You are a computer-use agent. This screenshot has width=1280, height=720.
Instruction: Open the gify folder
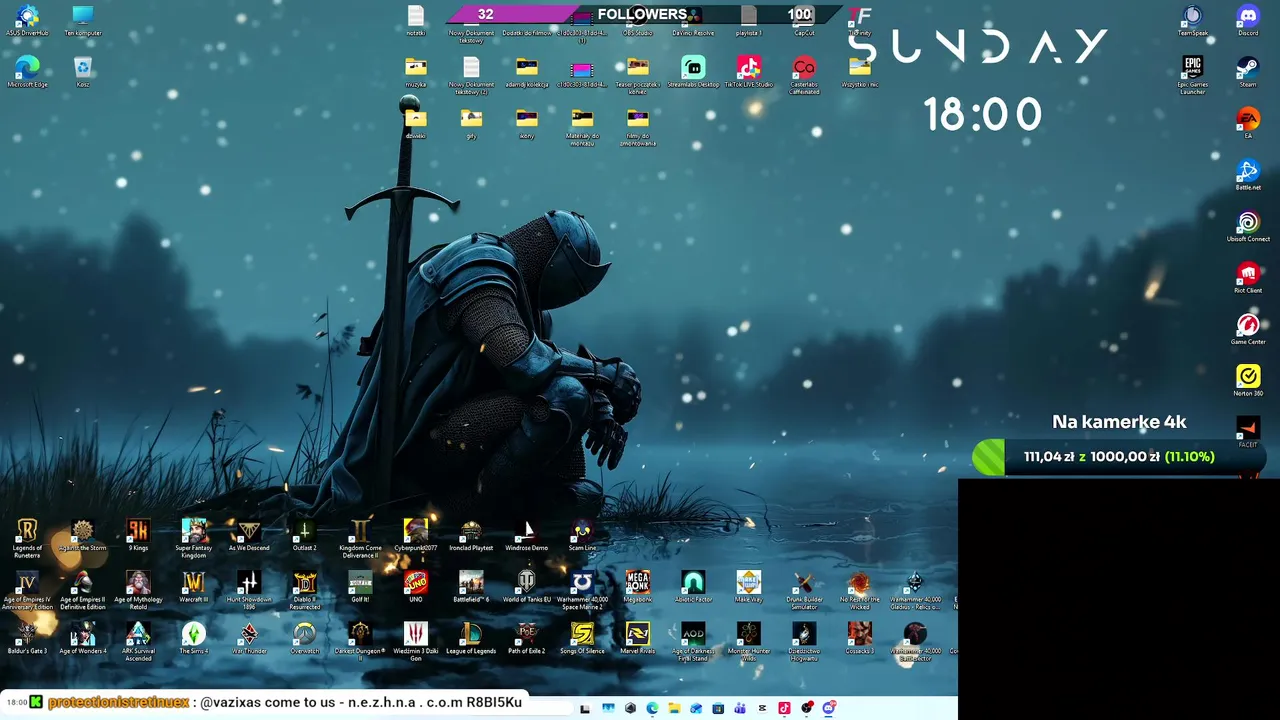[x=471, y=123]
